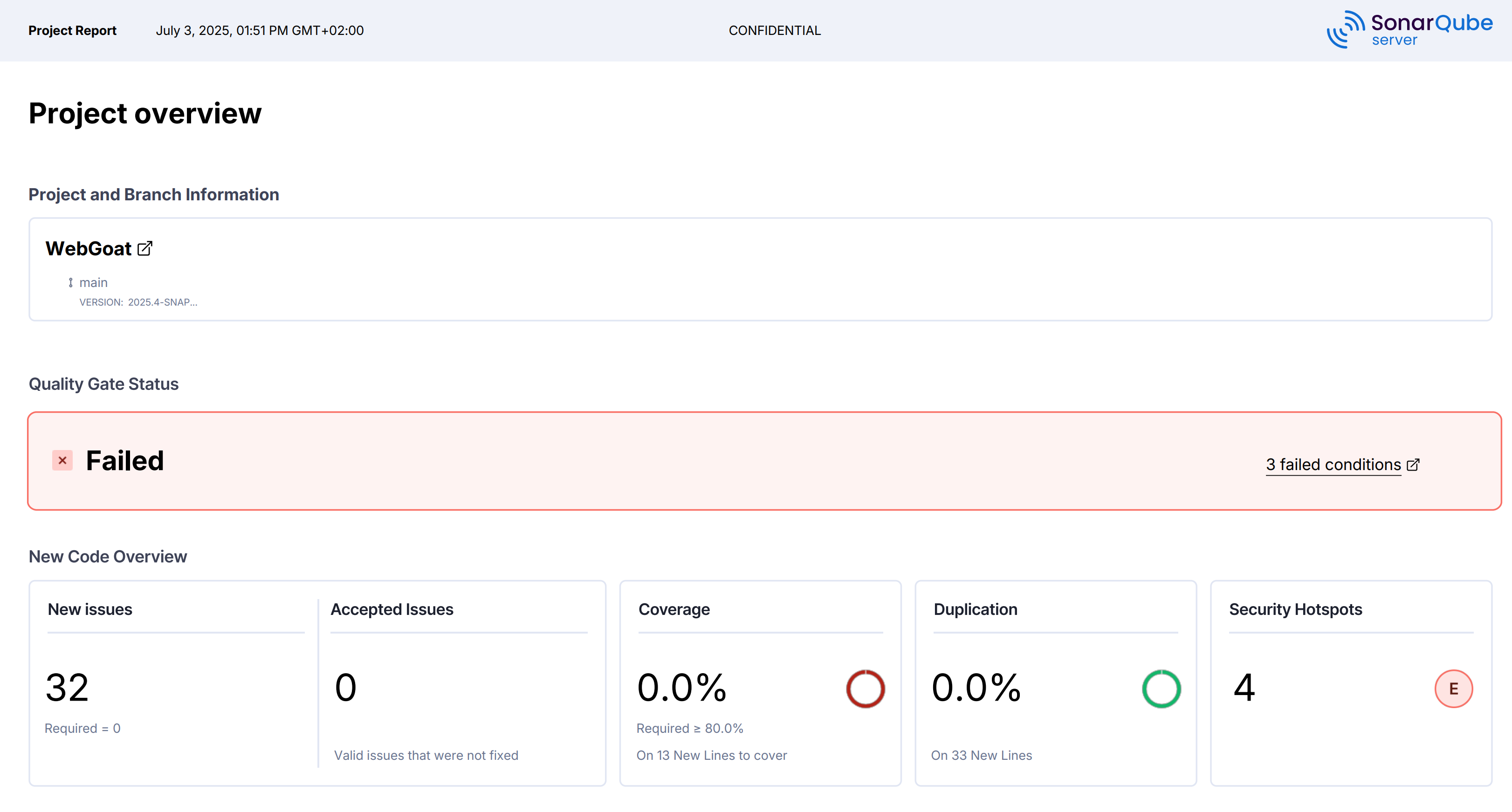Click the Security Hotspots count 4
Image resolution: width=1512 pixels, height=812 pixels.
(x=1244, y=688)
